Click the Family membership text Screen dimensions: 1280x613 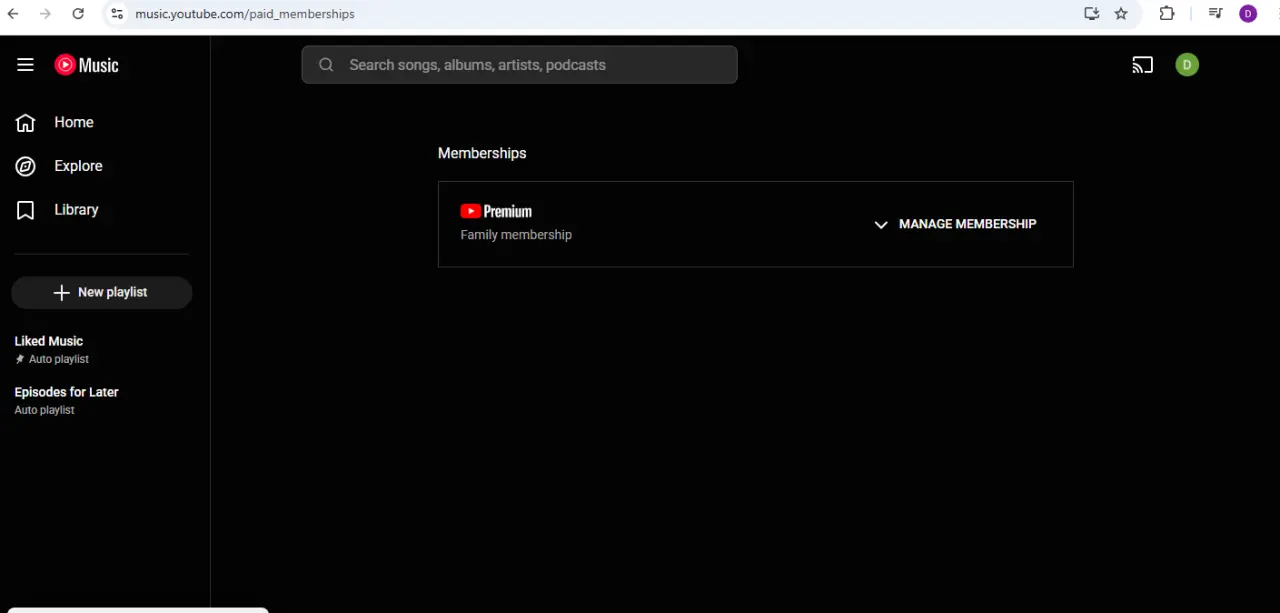516,235
